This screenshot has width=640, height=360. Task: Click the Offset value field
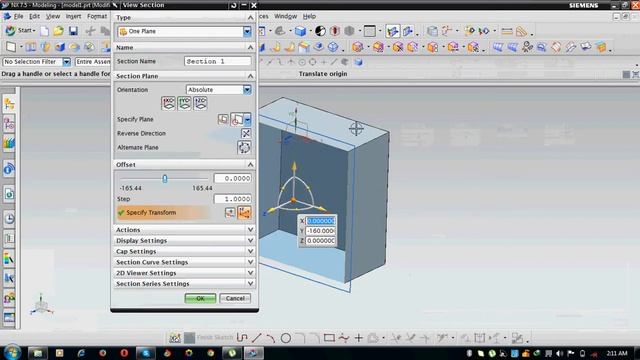[x=232, y=178]
